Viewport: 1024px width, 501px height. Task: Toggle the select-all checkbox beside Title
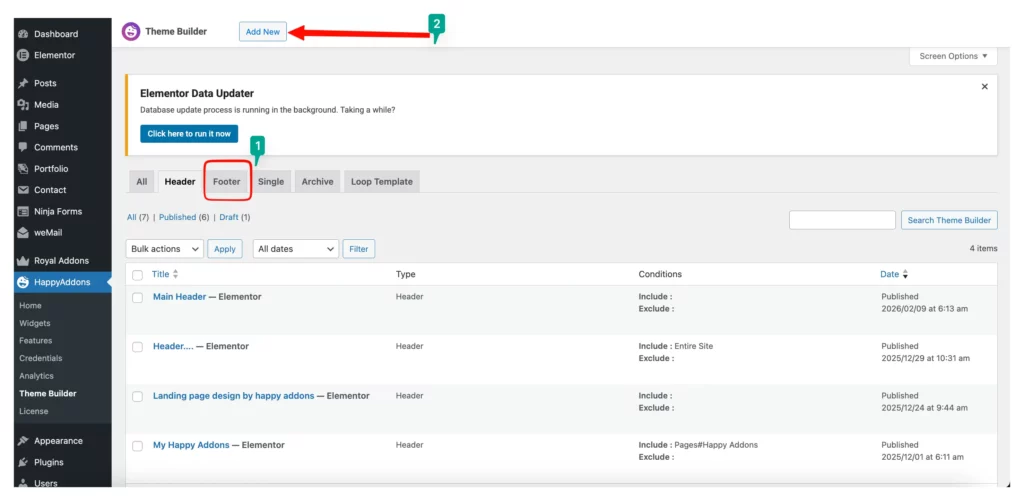tap(138, 275)
